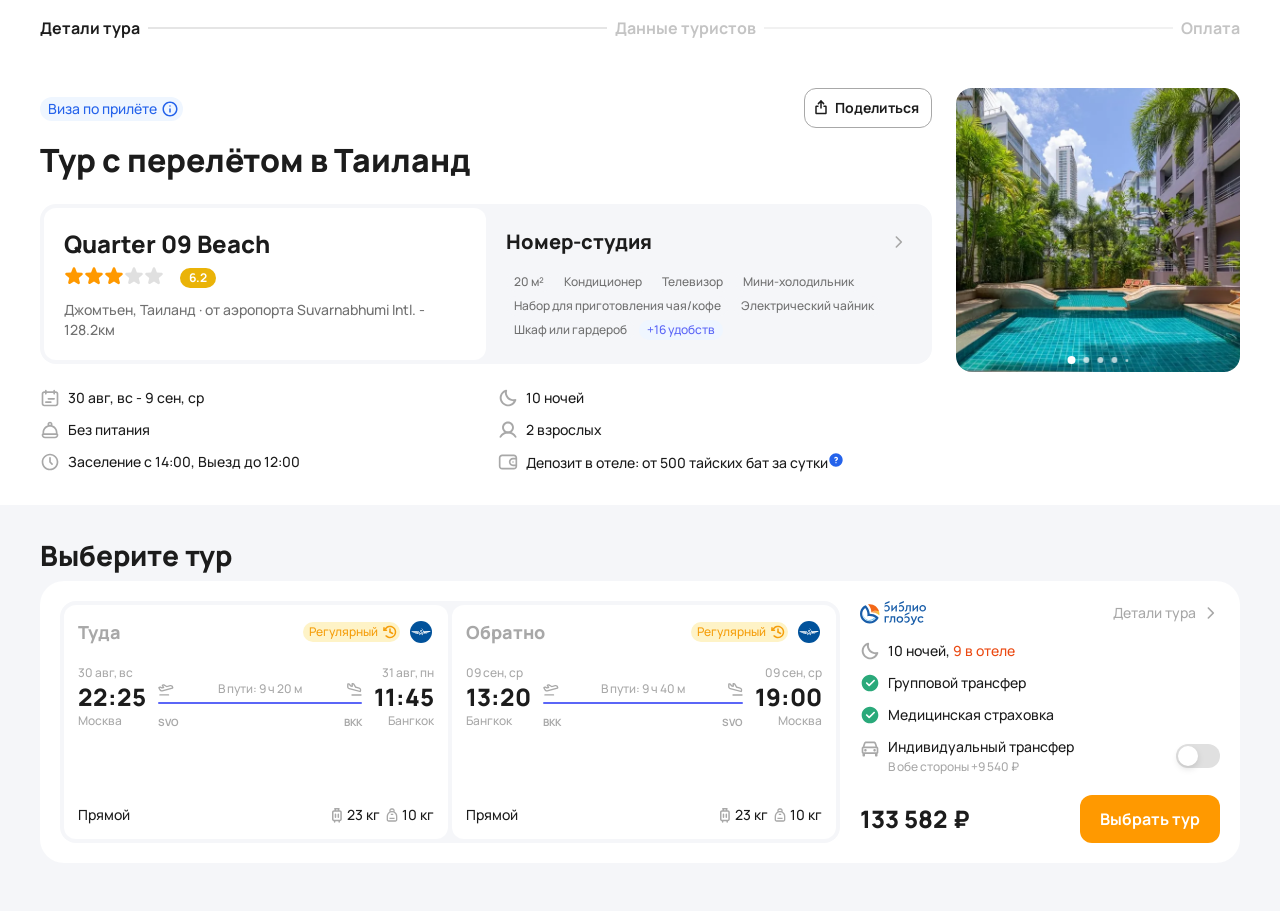Click the Aeroflot airline logo in Туда card
Screen dimensions: 1280x911
(x=421, y=632)
